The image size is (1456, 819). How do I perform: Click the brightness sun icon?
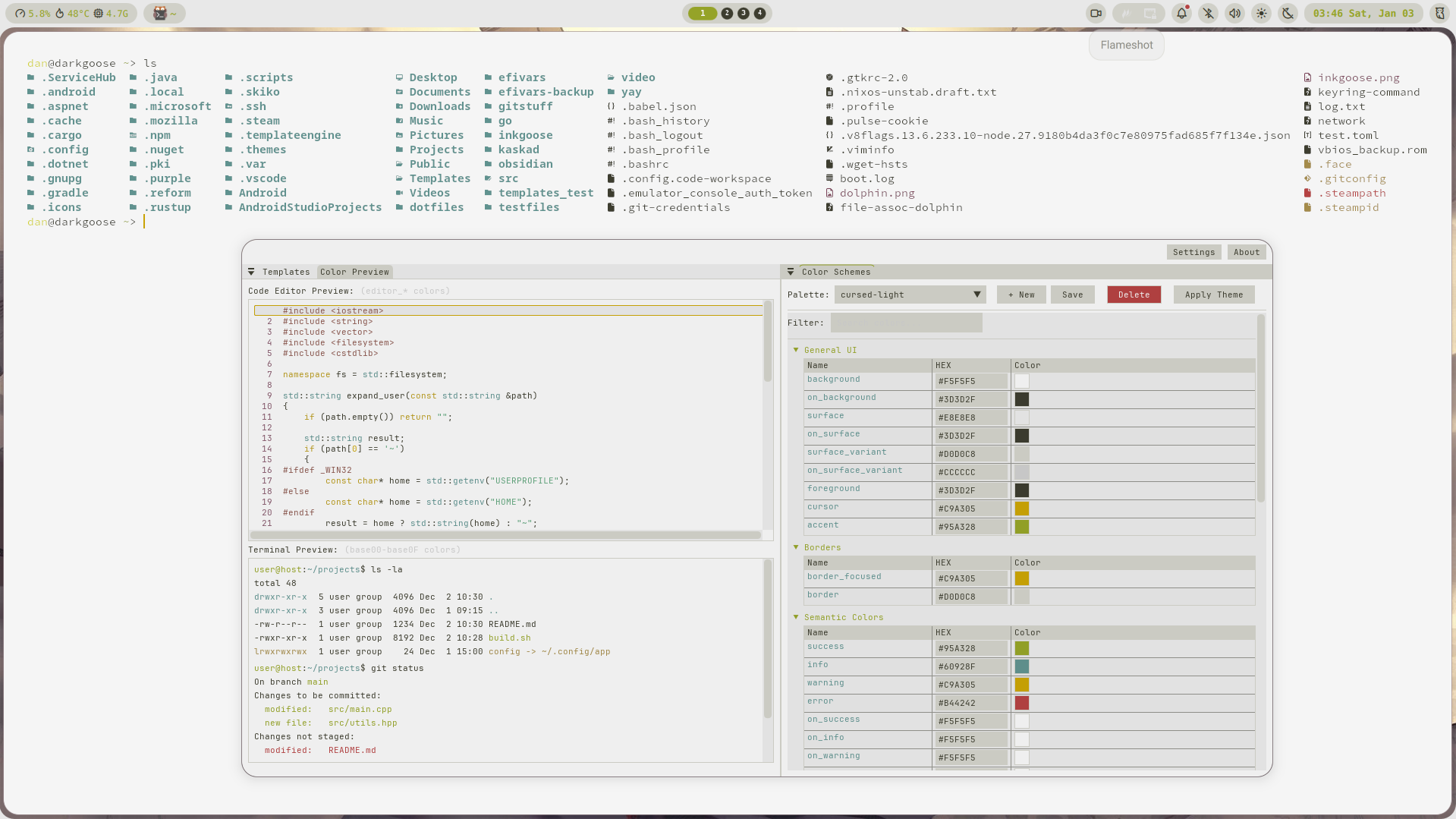pyautogui.click(x=1261, y=13)
